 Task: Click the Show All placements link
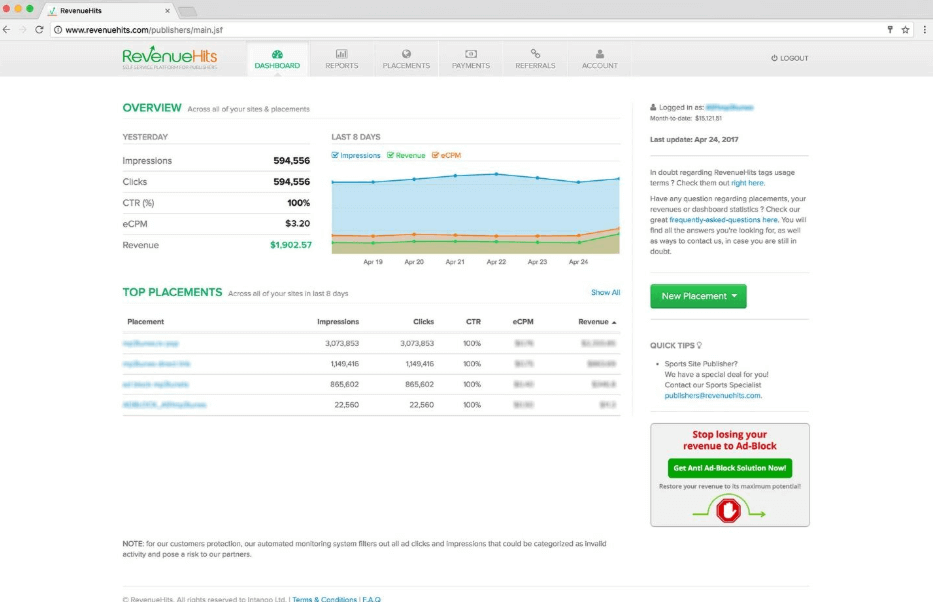click(608, 290)
